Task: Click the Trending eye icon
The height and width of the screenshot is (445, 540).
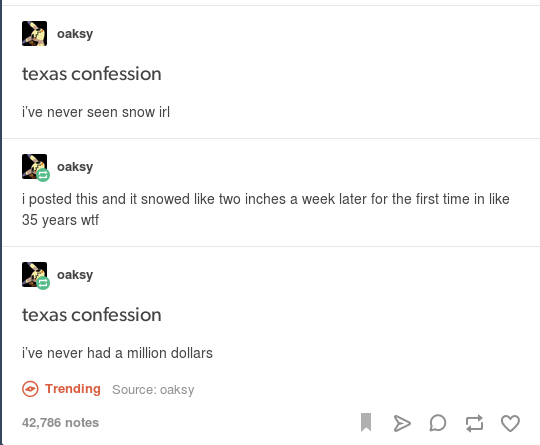Action: (30, 389)
